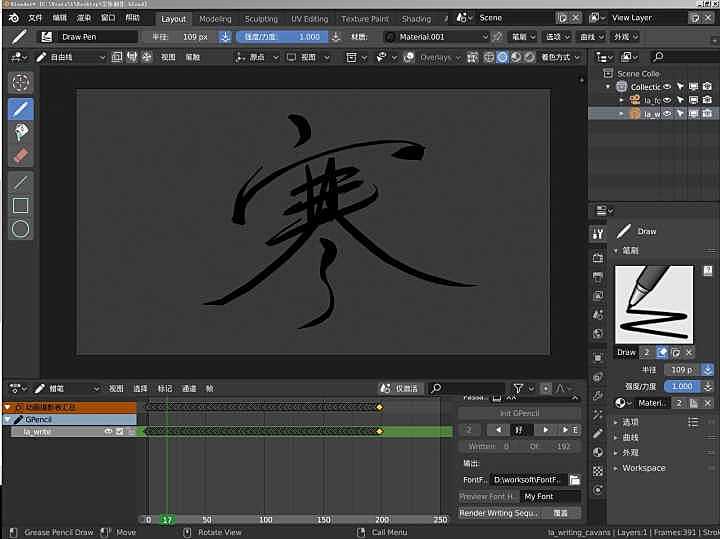Open Material.001 dropdown in header
The image size is (720, 539).
pyautogui.click(x=435, y=36)
